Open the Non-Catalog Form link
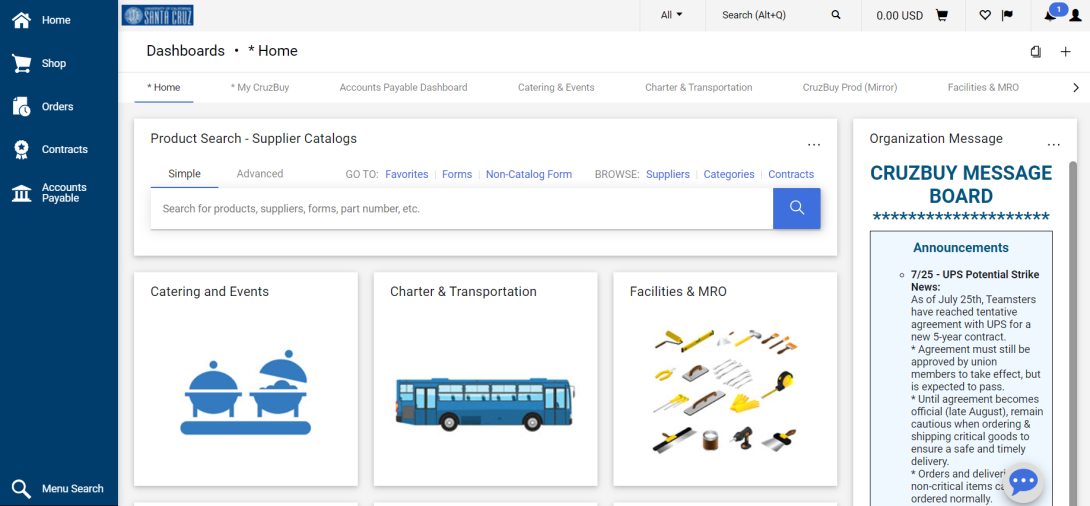The image size is (1090, 506). click(x=529, y=174)
